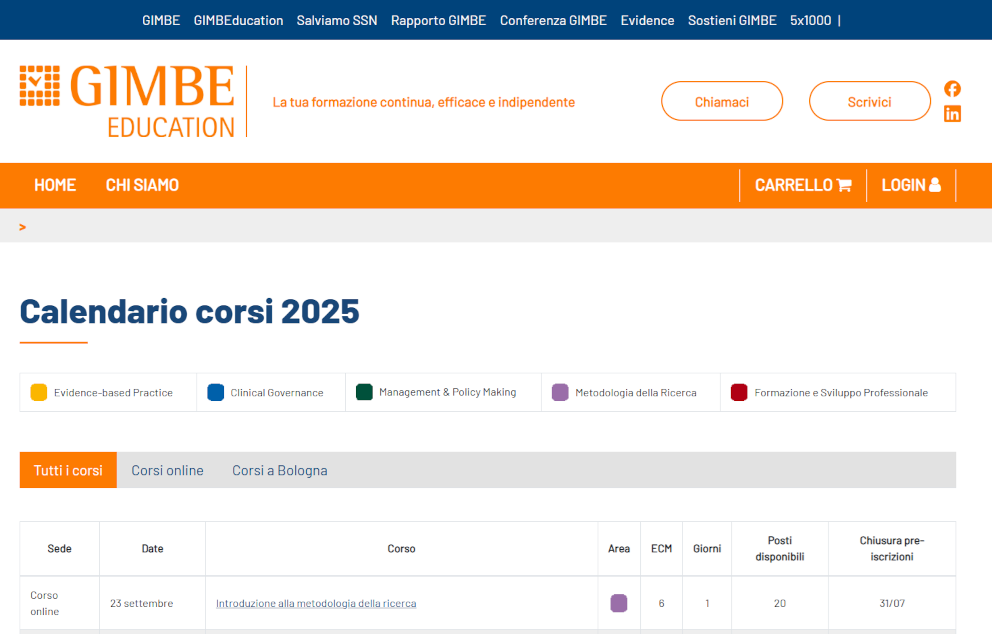Click the green Management & Policy Making swatch

tap(364, 392)
